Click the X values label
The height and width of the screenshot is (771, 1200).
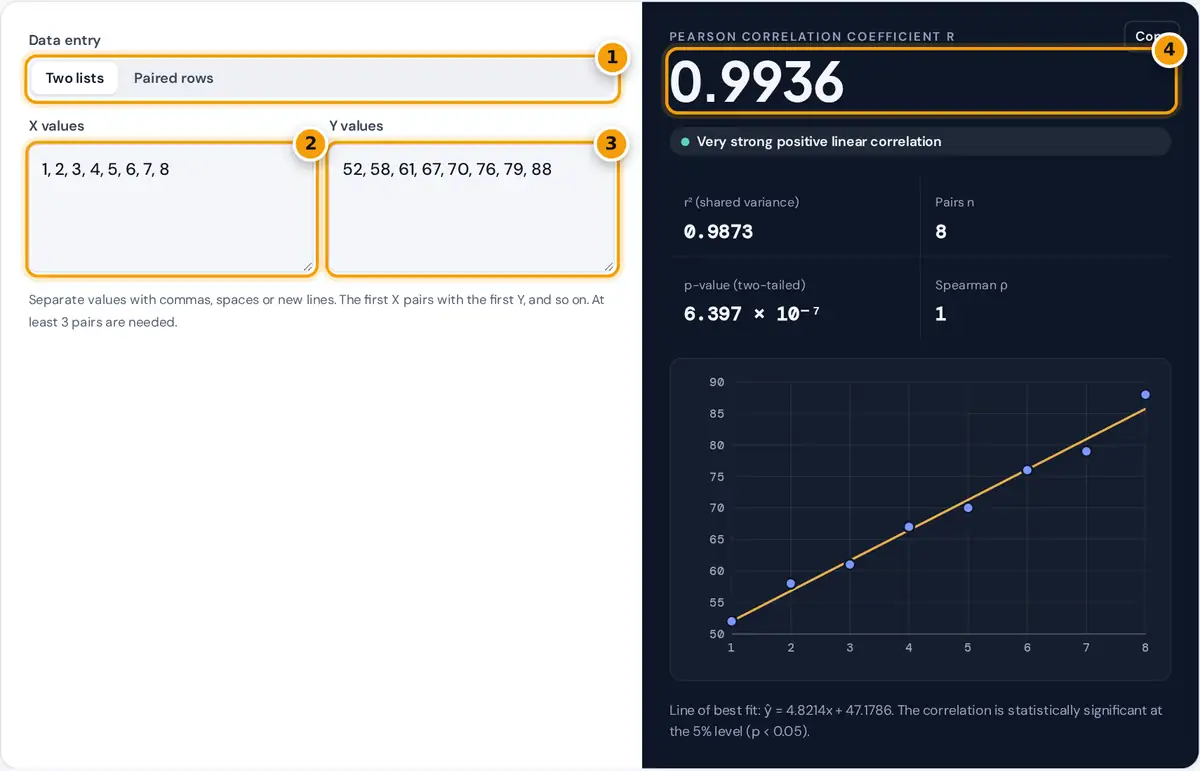pyautogui.click(x=57, y=126)
